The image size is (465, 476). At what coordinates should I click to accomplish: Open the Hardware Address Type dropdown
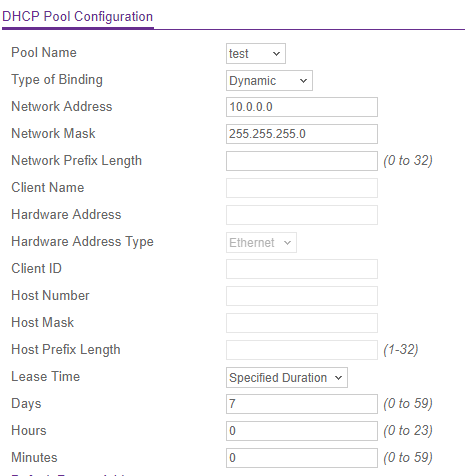(x=261, y=242)
